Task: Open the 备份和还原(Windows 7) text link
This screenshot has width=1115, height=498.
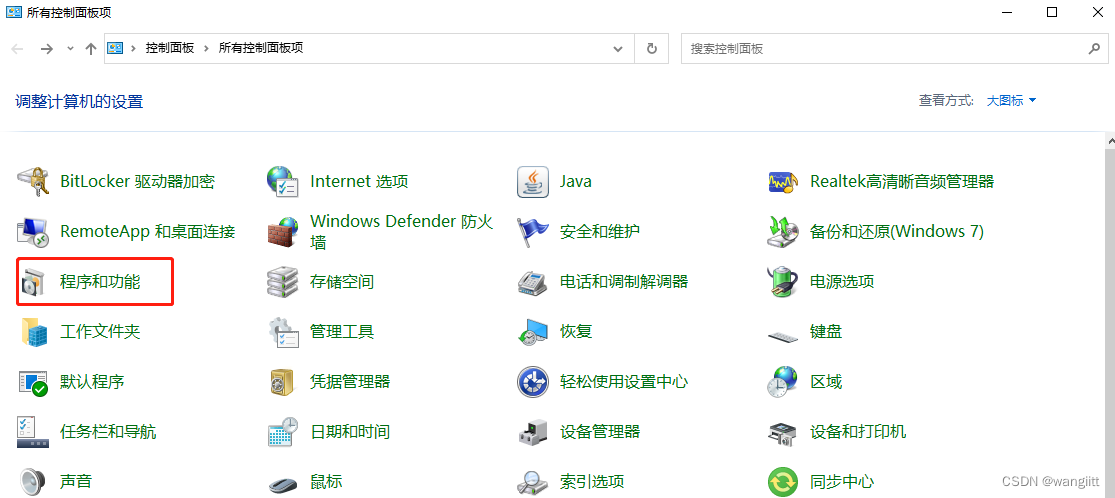Action: 897,231
